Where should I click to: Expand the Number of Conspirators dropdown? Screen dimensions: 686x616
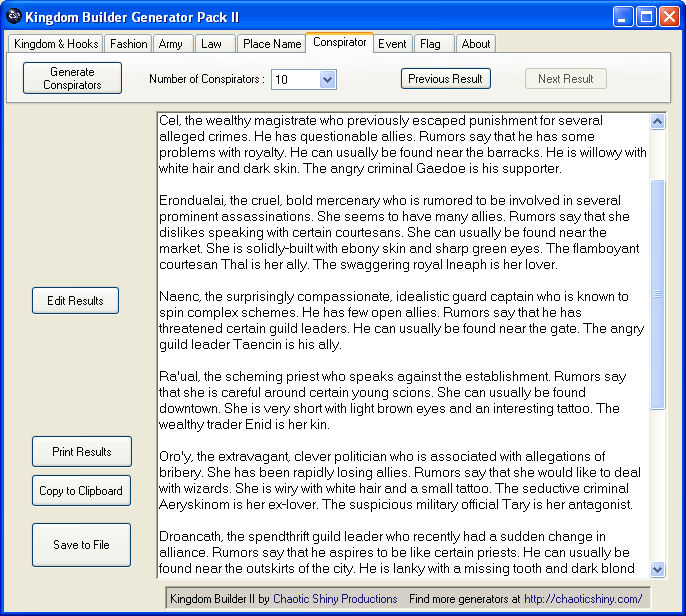pos(327,80)
